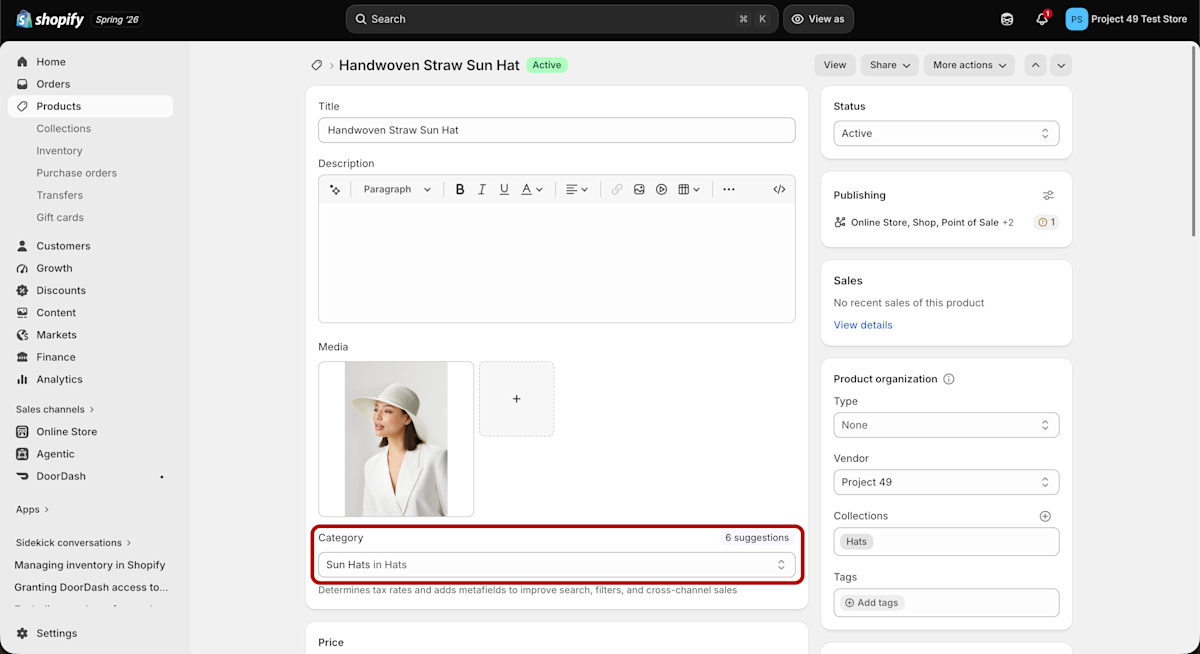Open the Category selector showing Sun Hats
Image resolution: width=1200 pixels, height=654 pixels.
[557, 565]
